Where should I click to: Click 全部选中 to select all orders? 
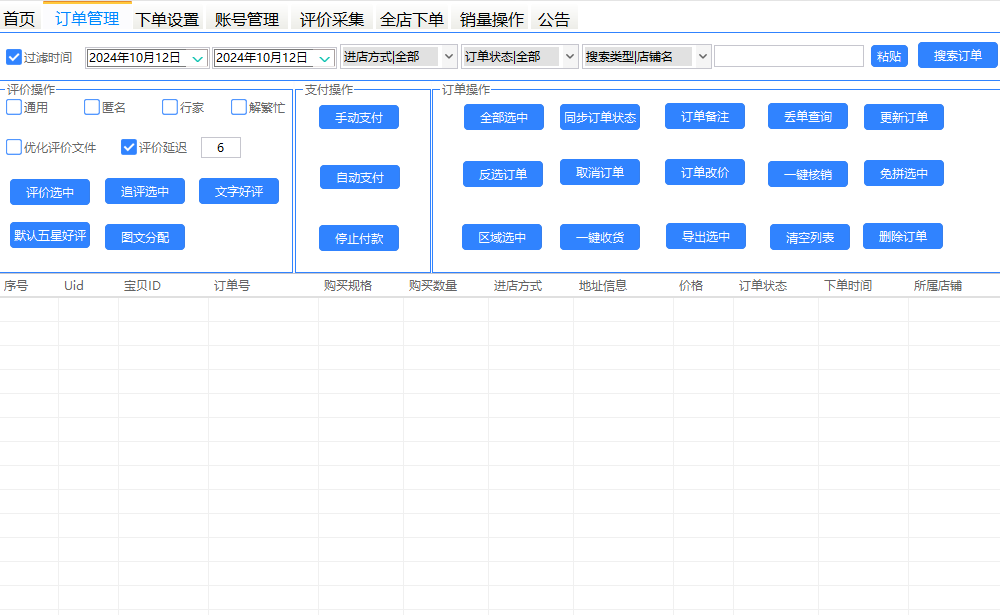pos(502,116)
